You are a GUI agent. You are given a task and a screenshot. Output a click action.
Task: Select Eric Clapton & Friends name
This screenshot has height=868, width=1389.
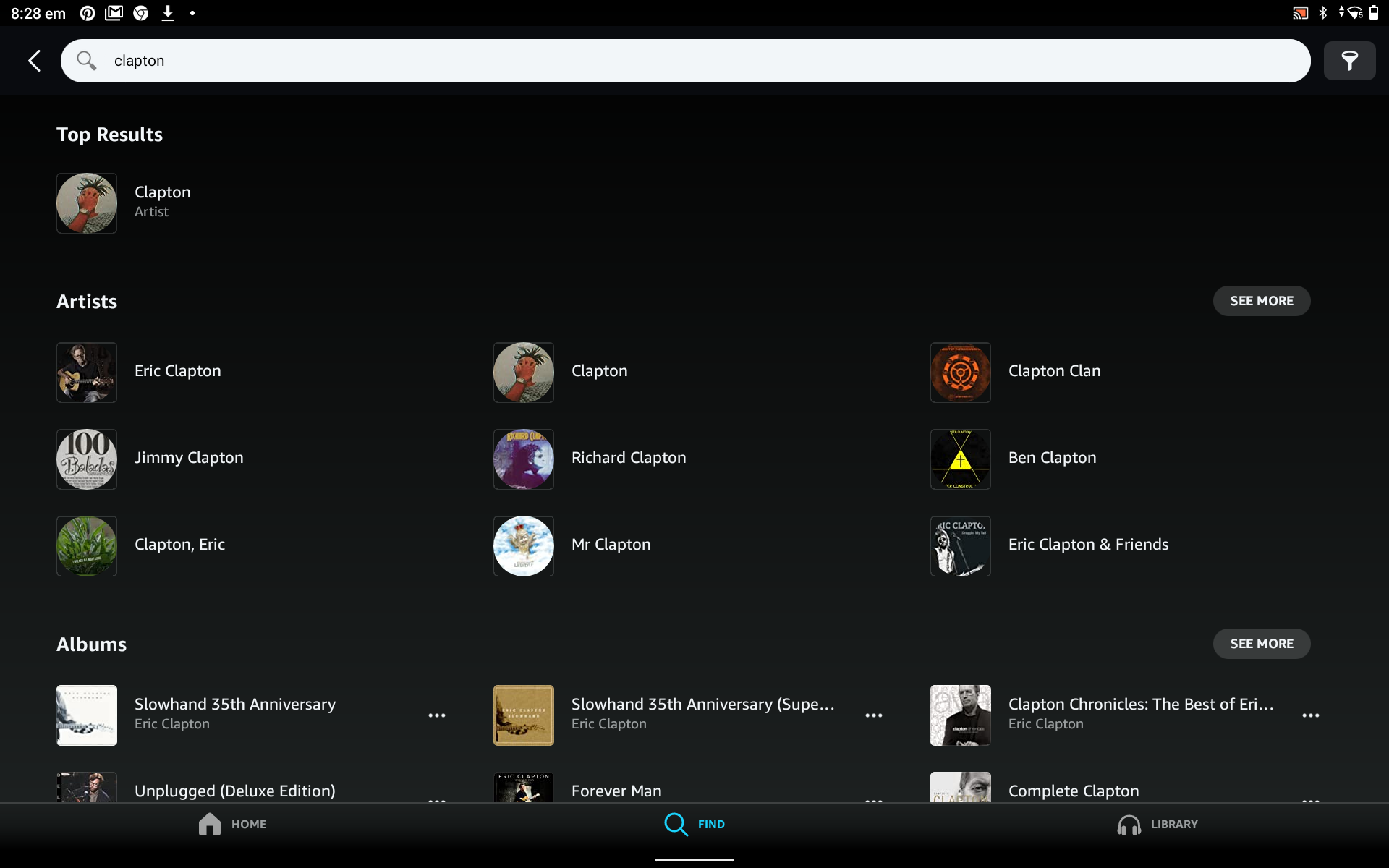(1089, 545)
